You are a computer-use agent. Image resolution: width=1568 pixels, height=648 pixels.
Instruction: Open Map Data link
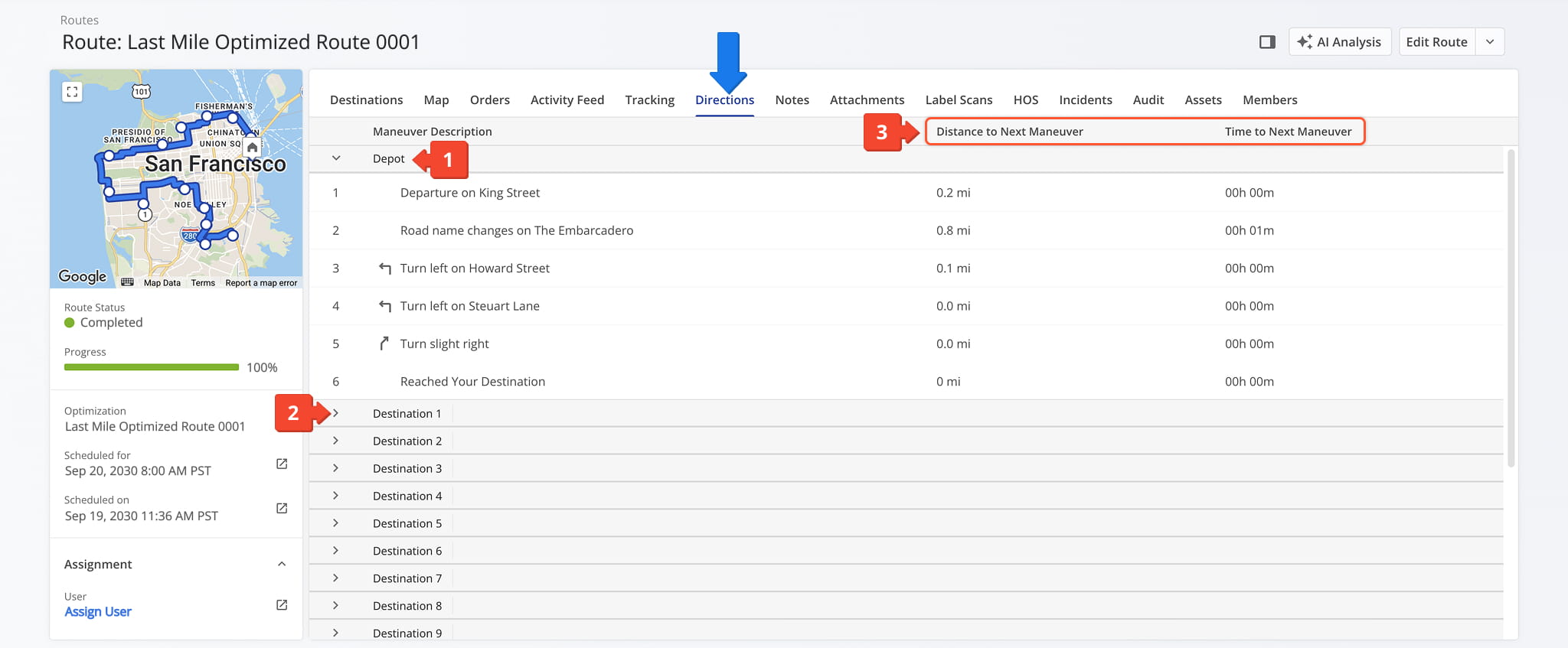(162, 283)
